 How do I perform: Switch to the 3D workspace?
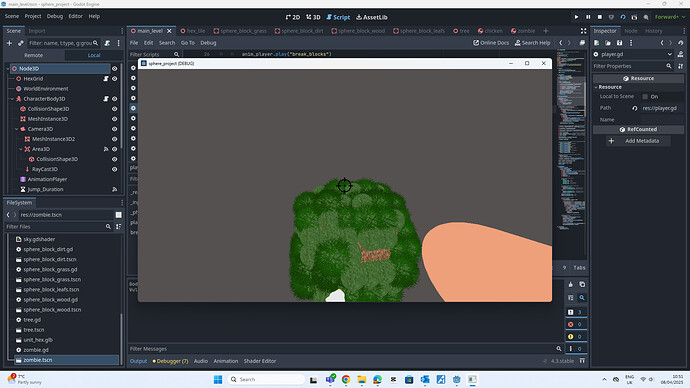[313, 17]
